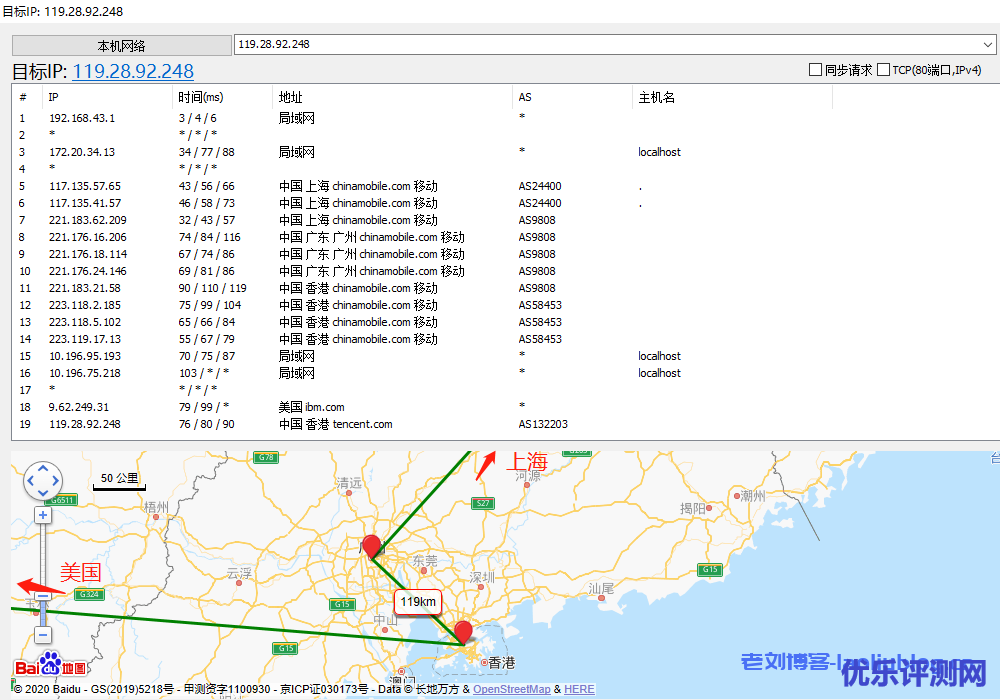Click the Baidu map logo
The width and height of the screenshot is (1000, 700).
50,667
